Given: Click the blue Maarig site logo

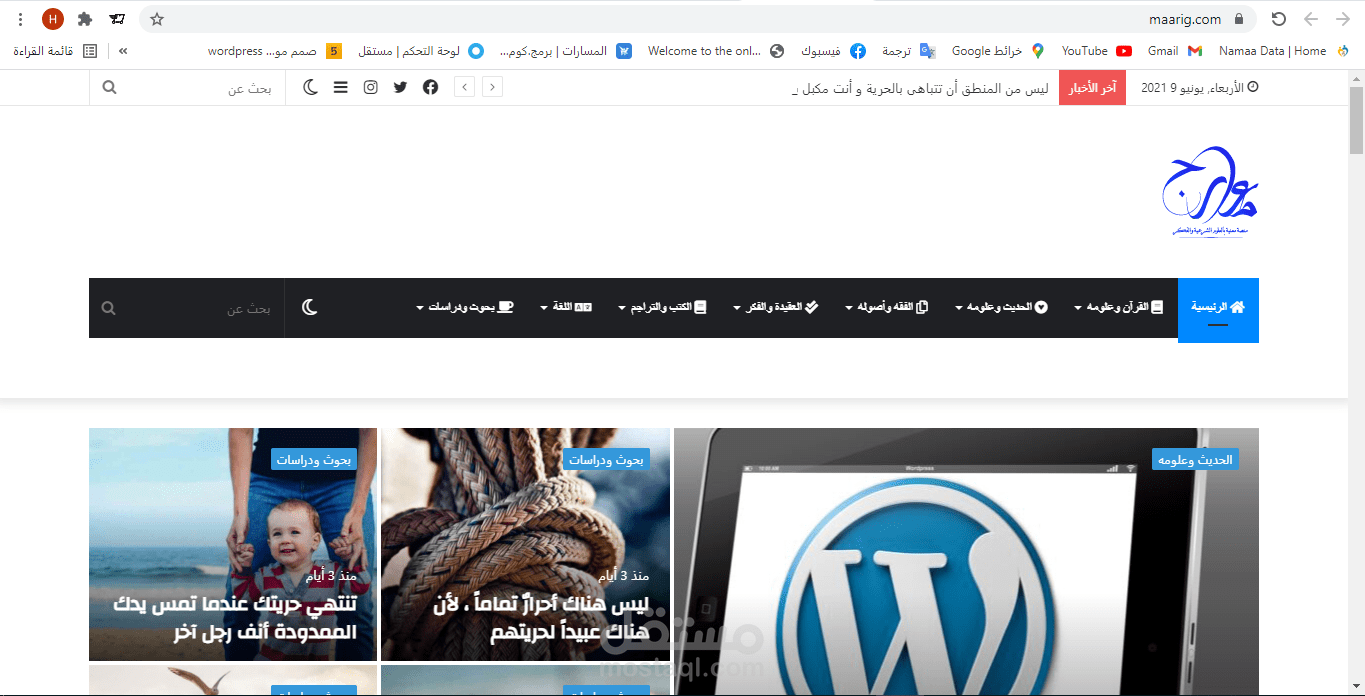Looking at the screenshot, I should coord(1211,190).
